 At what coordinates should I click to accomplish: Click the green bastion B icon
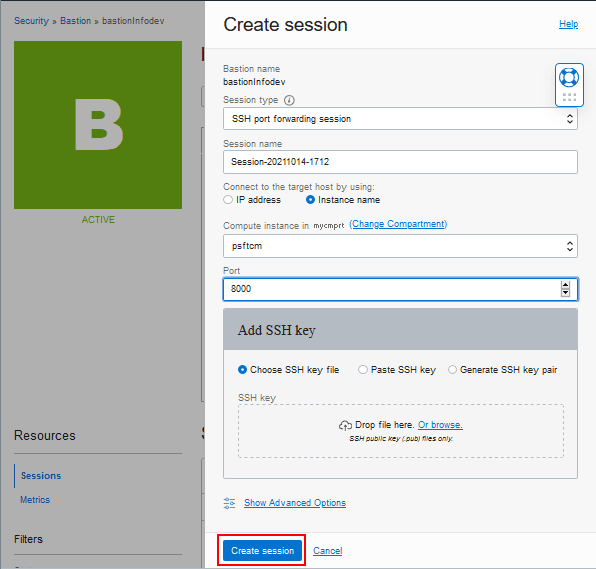tap(98, 125)
